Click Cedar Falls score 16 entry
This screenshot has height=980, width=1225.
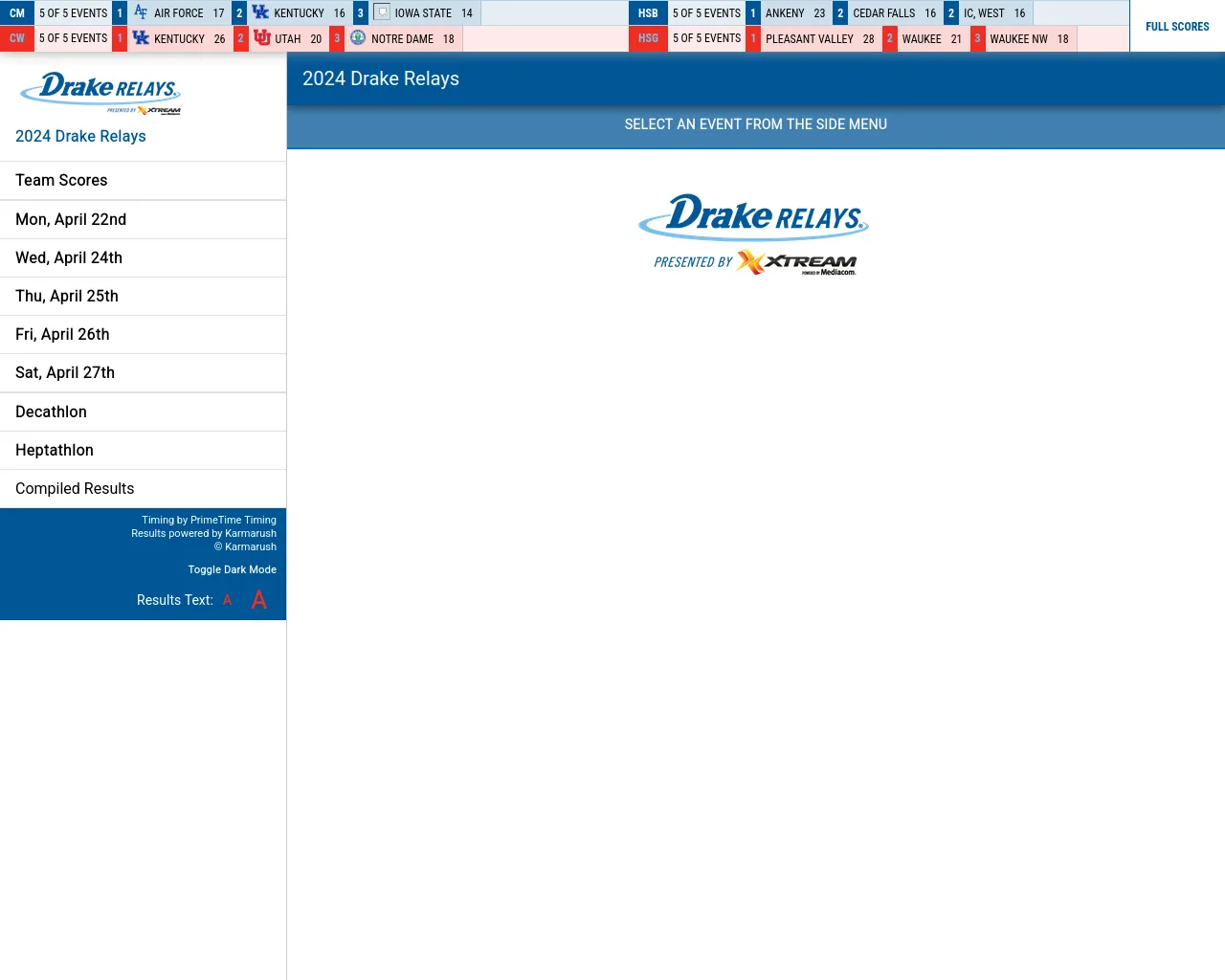(895, 12)
